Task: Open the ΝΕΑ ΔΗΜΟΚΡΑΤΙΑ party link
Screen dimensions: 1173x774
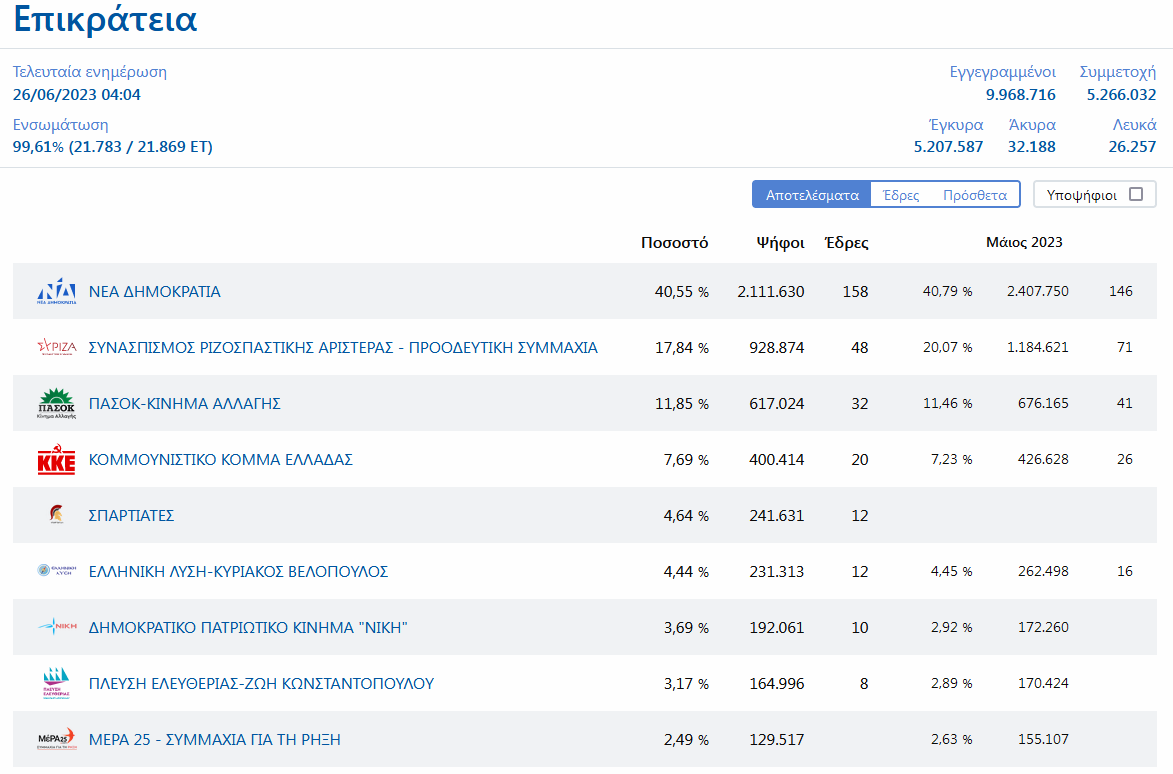Action: 155,292
